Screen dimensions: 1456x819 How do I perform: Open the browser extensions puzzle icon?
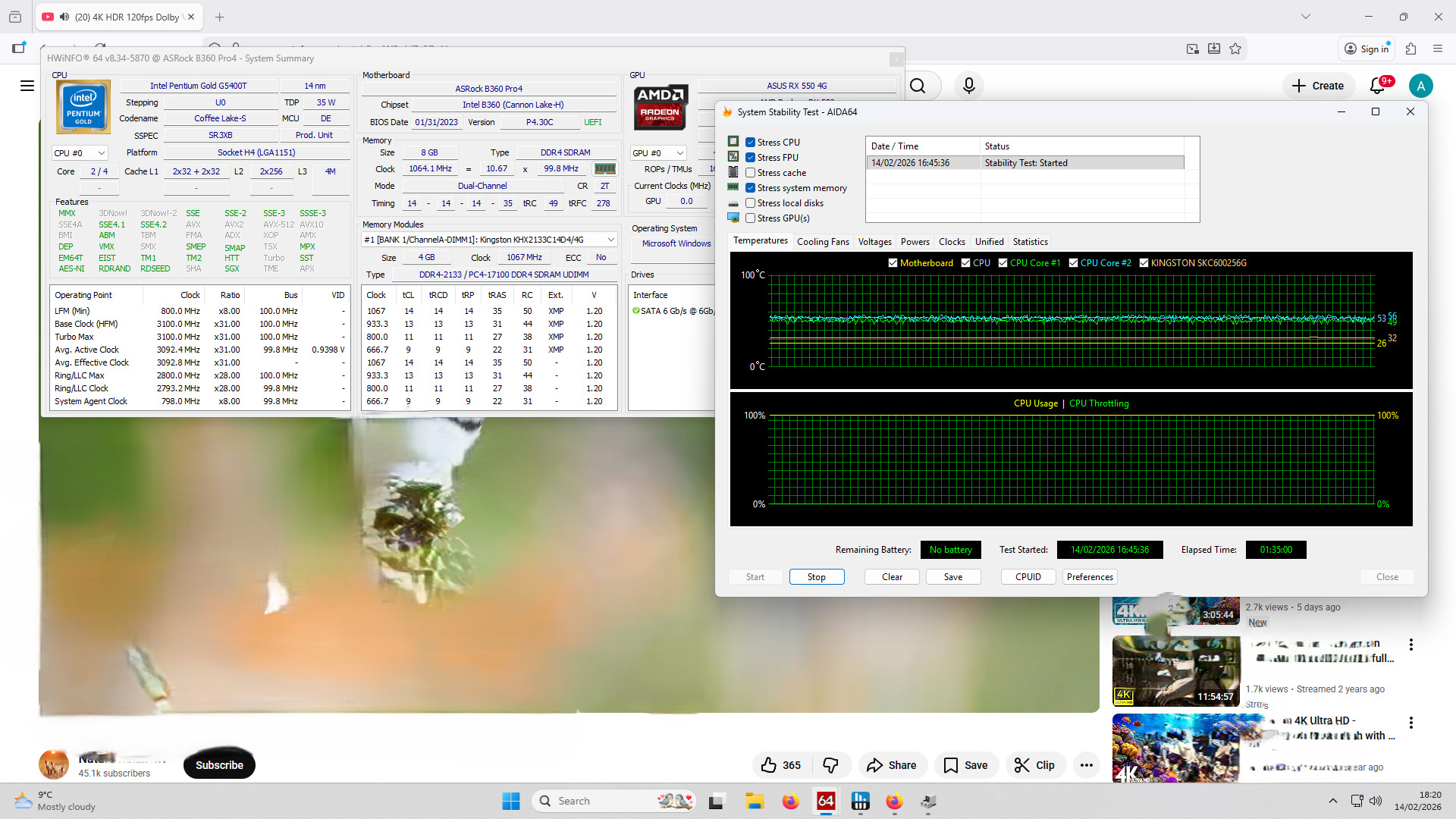click(x=1410, y=49)
